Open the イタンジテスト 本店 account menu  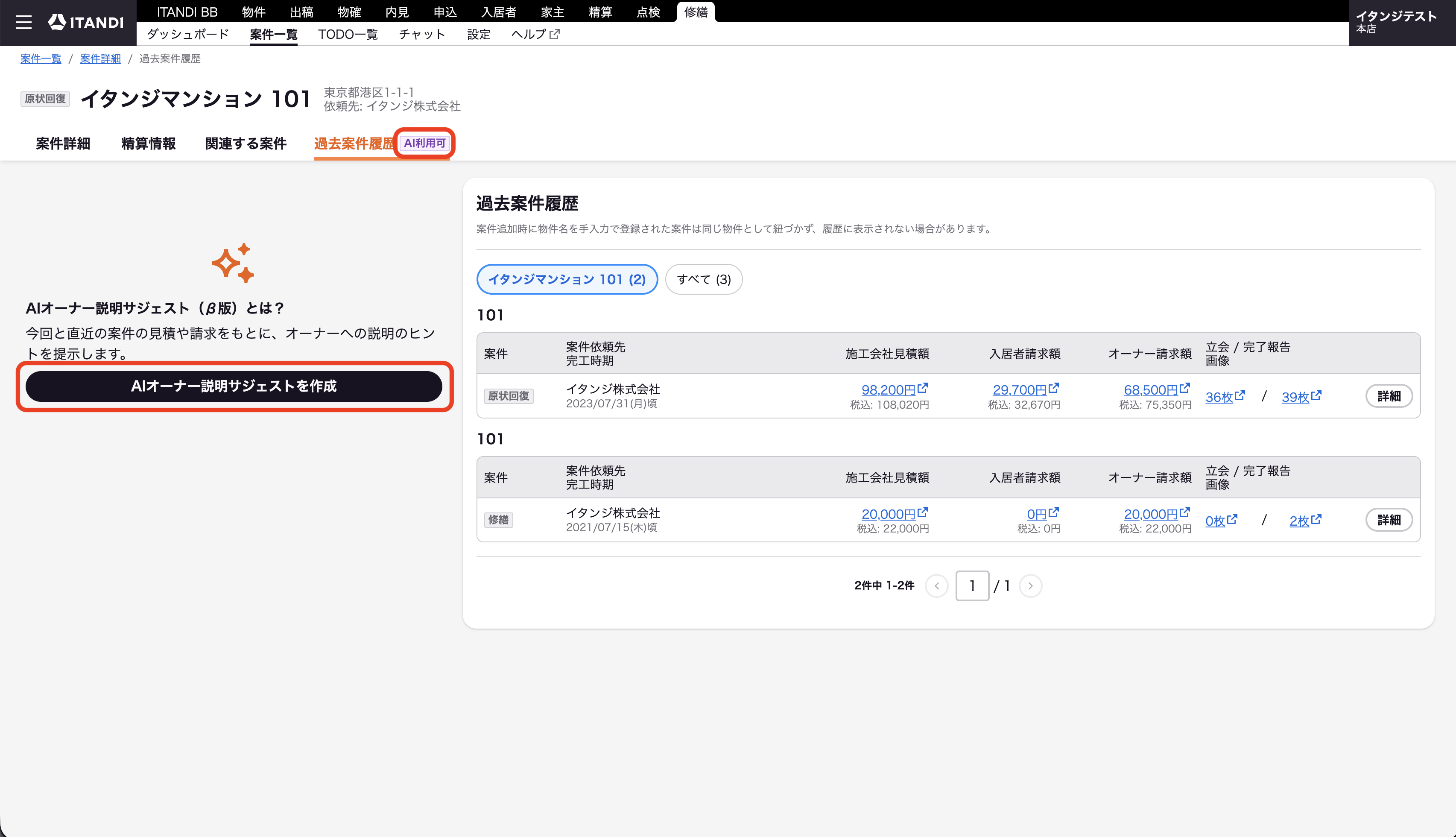pyautogui.click(x=1402, y=22)
